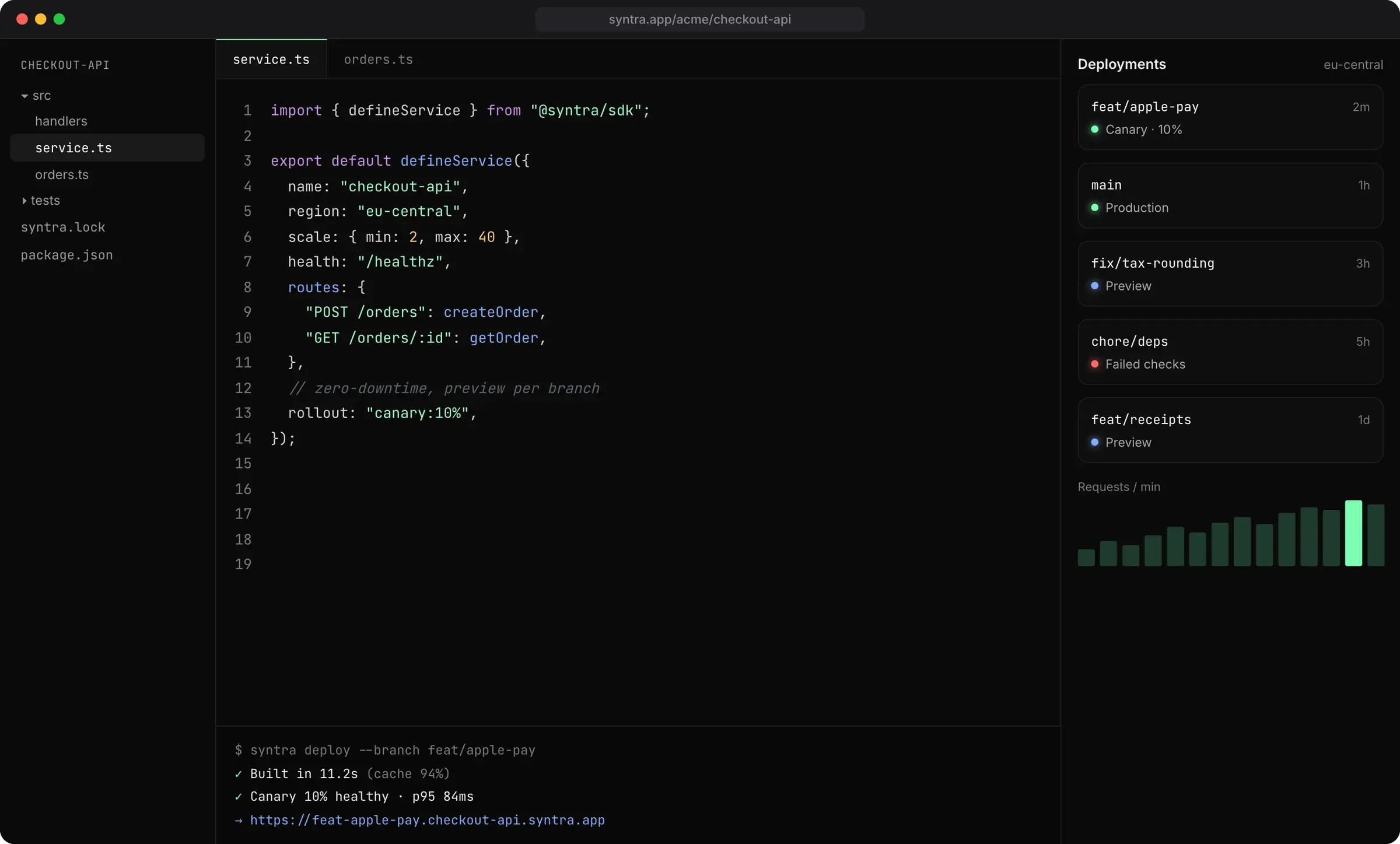Click the 5h timestamp on chore/deps
Viewport: 1400px width, 844px height.
1363,342
